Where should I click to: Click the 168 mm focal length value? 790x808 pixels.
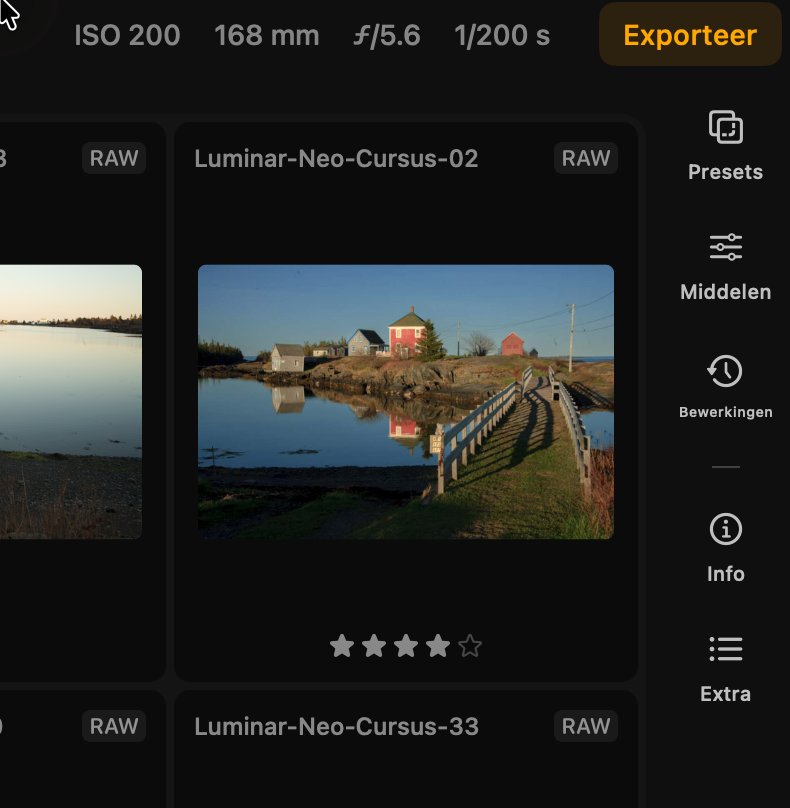266,36
